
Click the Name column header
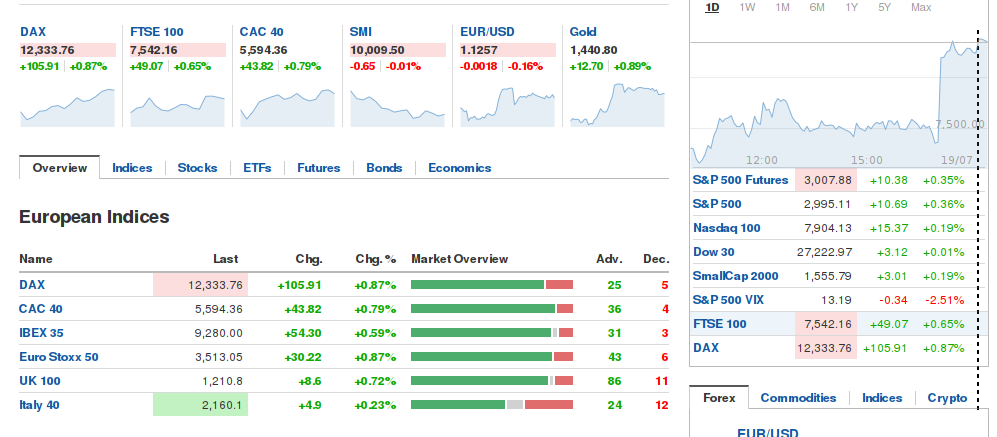(36, 259)
